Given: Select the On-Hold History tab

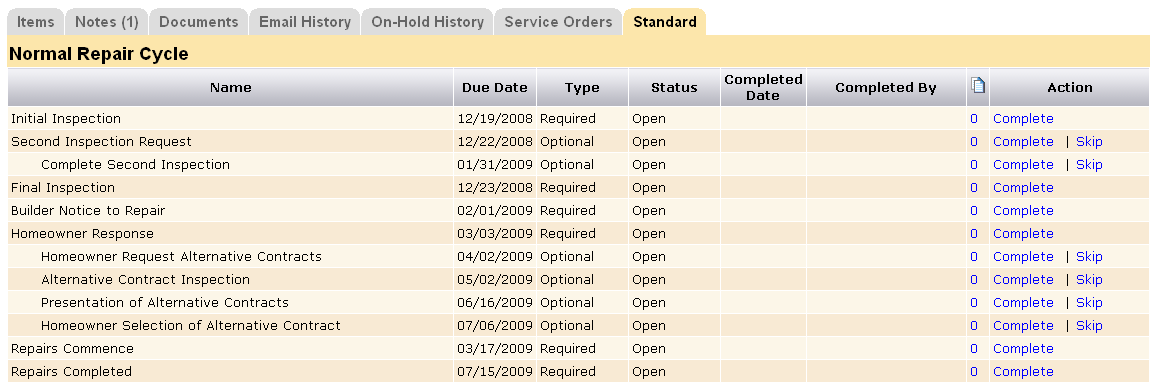Looking at the screenshot, I should pyautogui.click(x=427, y=22).
